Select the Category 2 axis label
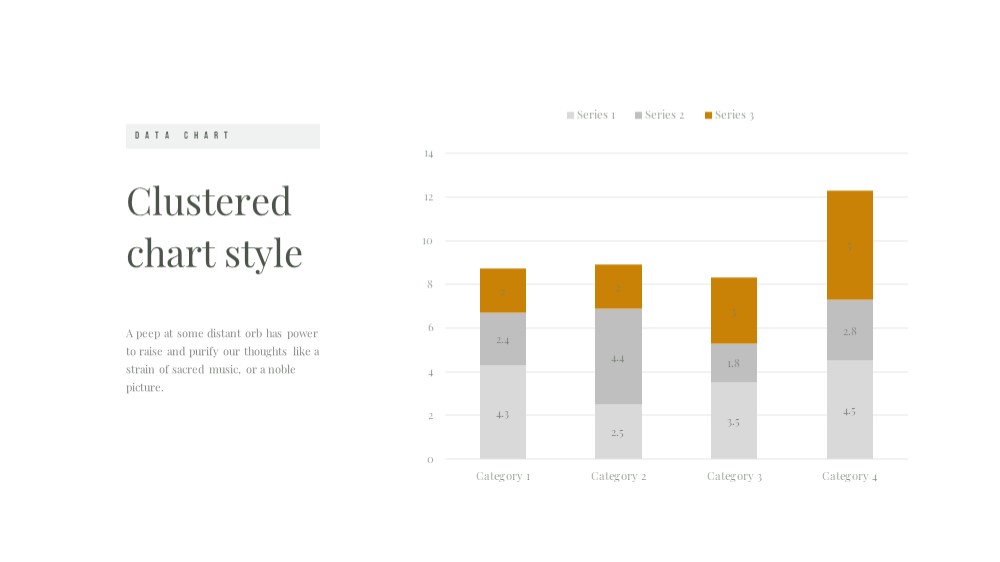Viewport: 1000px width, 562px height. pyautogui.click(x=618, y=477)
